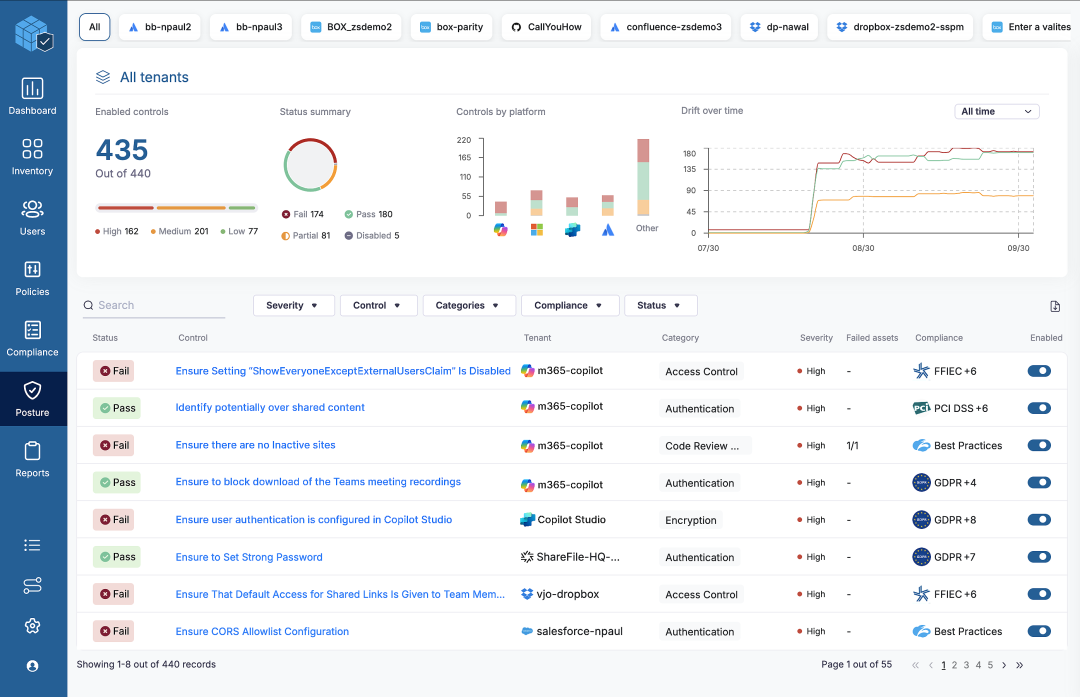This screenshot has width=1080, height=697.
Task: Open the Users sidebar section
Action: coord(32,217)
